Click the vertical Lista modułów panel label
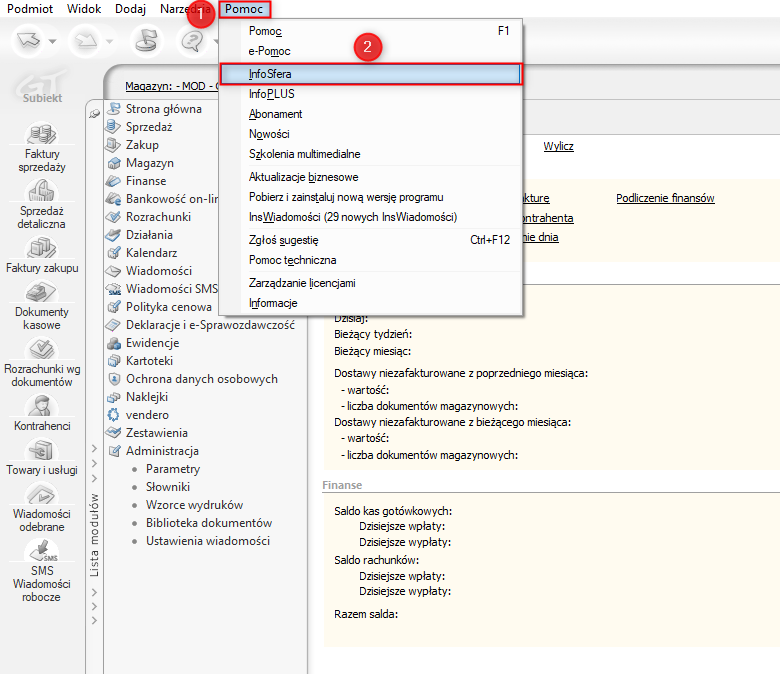Image resolution: width=780 pixels, height=674 pixels. 95,535
